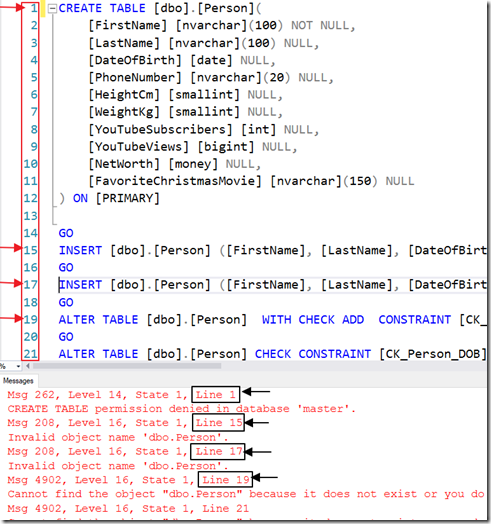Click the ON [PRIMARY] text
The height and width of the screenshot is (524, 491).
(x=116, y=199)
